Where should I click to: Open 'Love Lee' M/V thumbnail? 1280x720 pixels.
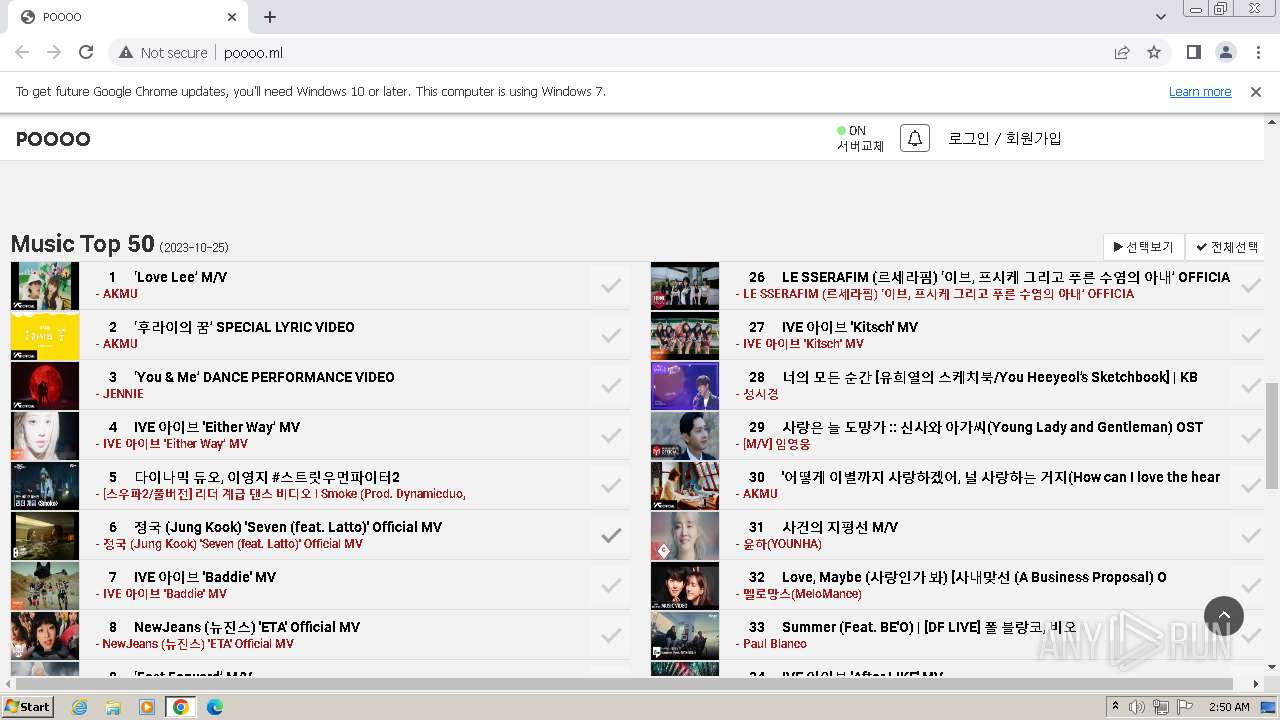pos(45,286)
